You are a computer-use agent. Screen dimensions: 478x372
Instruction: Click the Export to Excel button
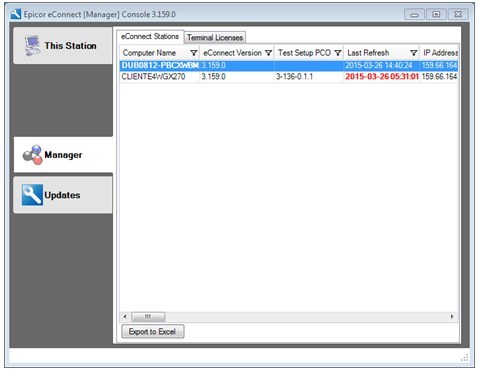pyautogui.click(x=152, y=332)
